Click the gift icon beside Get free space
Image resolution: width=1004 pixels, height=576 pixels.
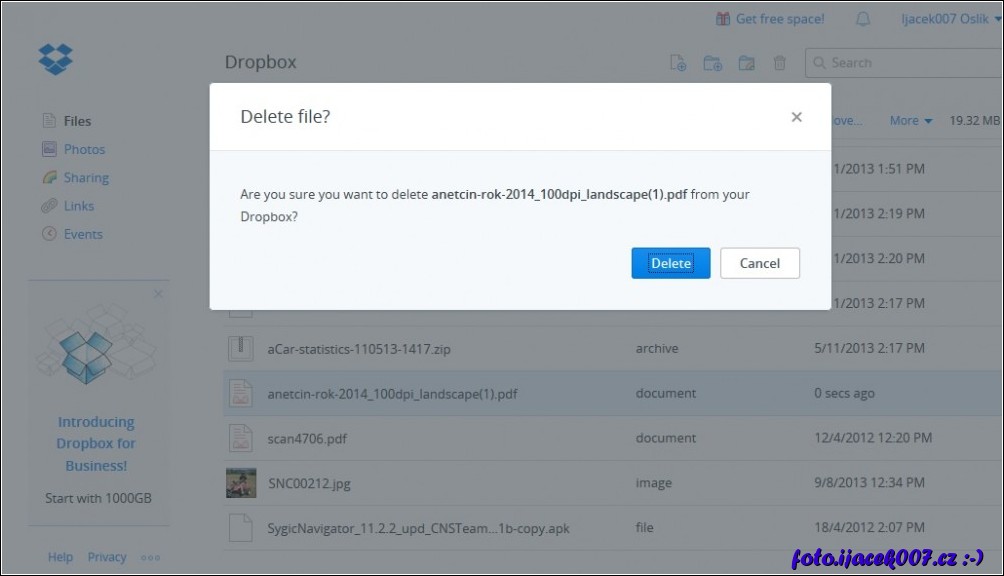click(723, 19)
